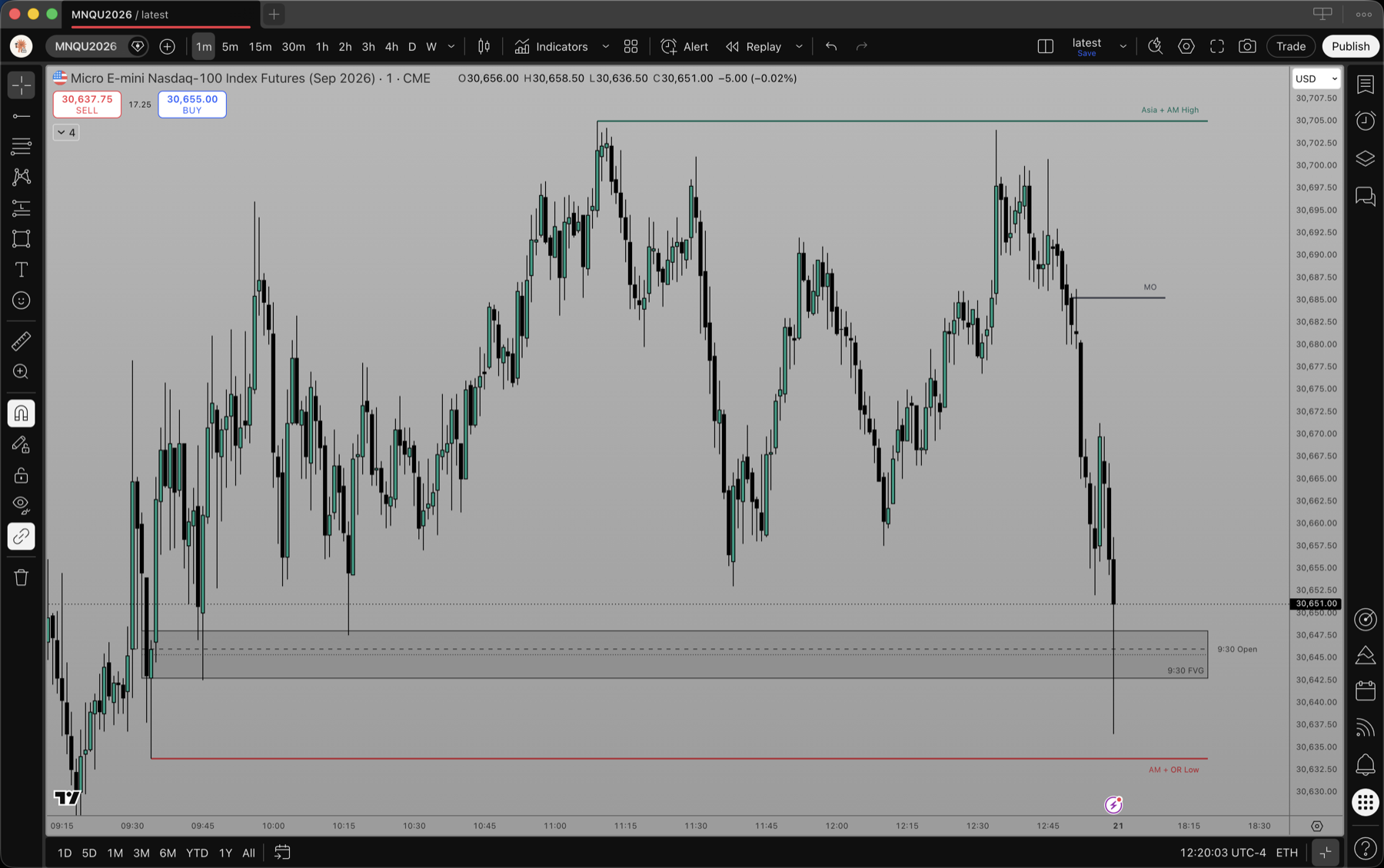1384x868 pixels.
Task: Switch to the 4h timeframe
Action: pyautogui.click(x=391, y=47)
